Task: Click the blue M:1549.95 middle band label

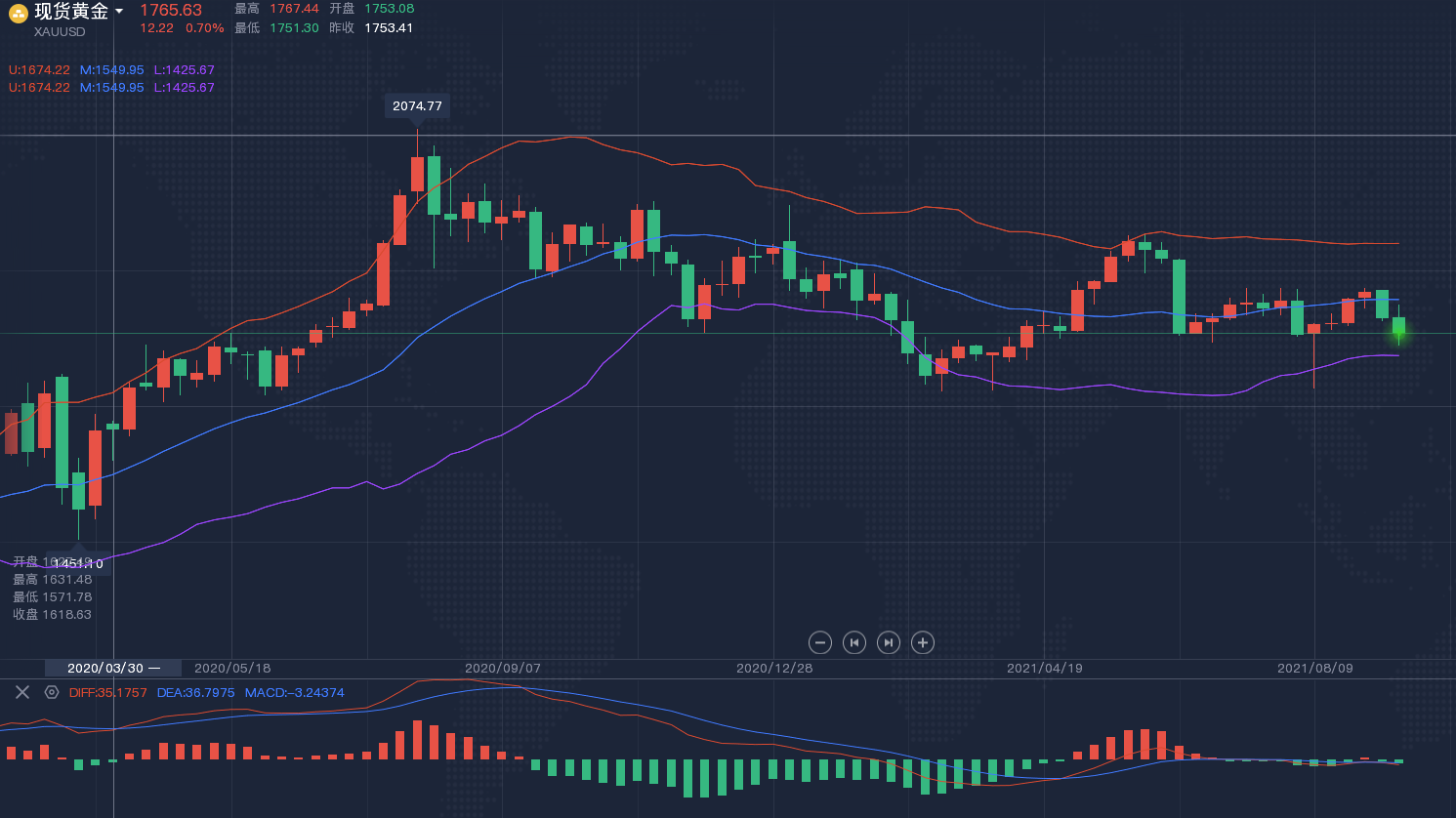Action: 111,70
